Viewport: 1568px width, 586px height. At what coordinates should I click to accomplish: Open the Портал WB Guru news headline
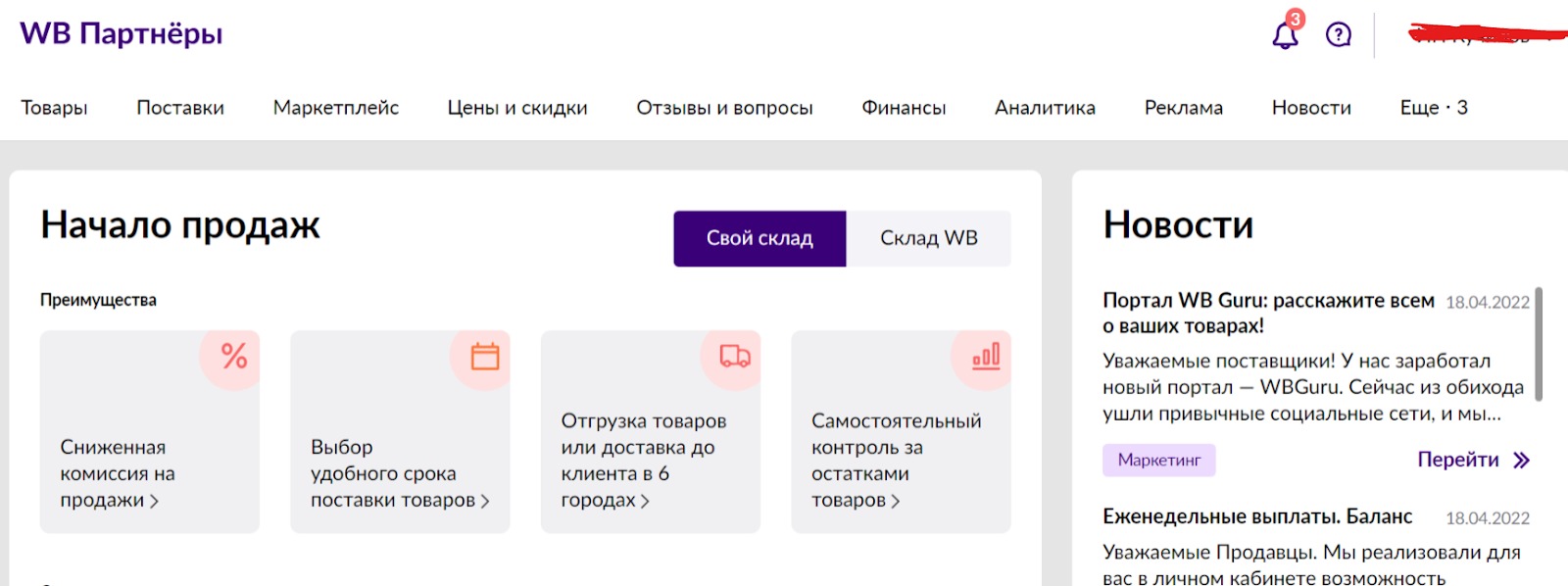pos(1268,313)
